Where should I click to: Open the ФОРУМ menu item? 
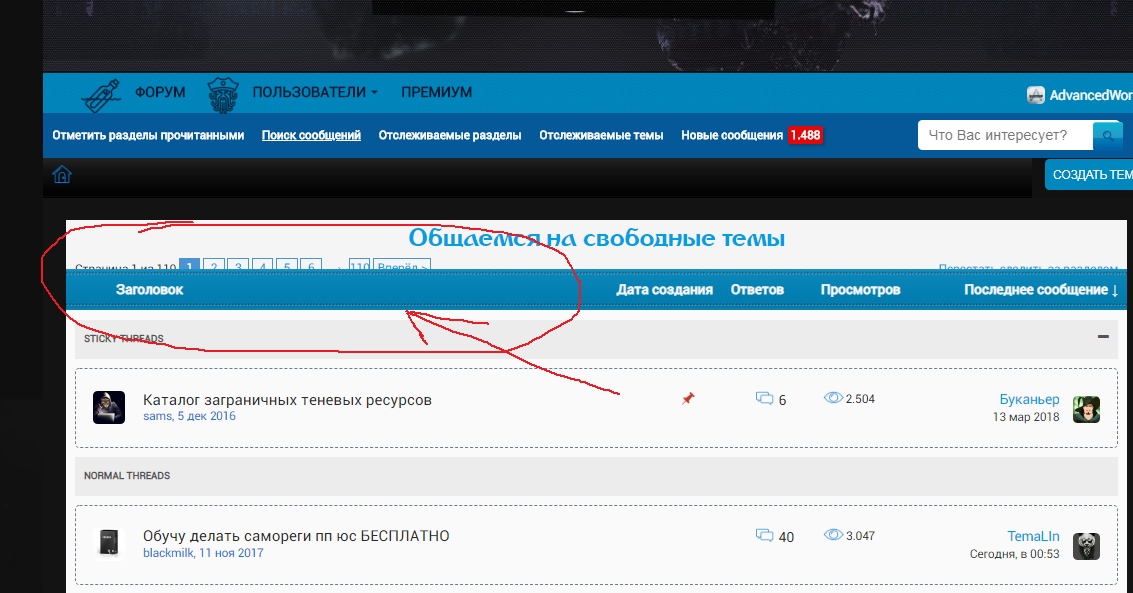[160, 92]
